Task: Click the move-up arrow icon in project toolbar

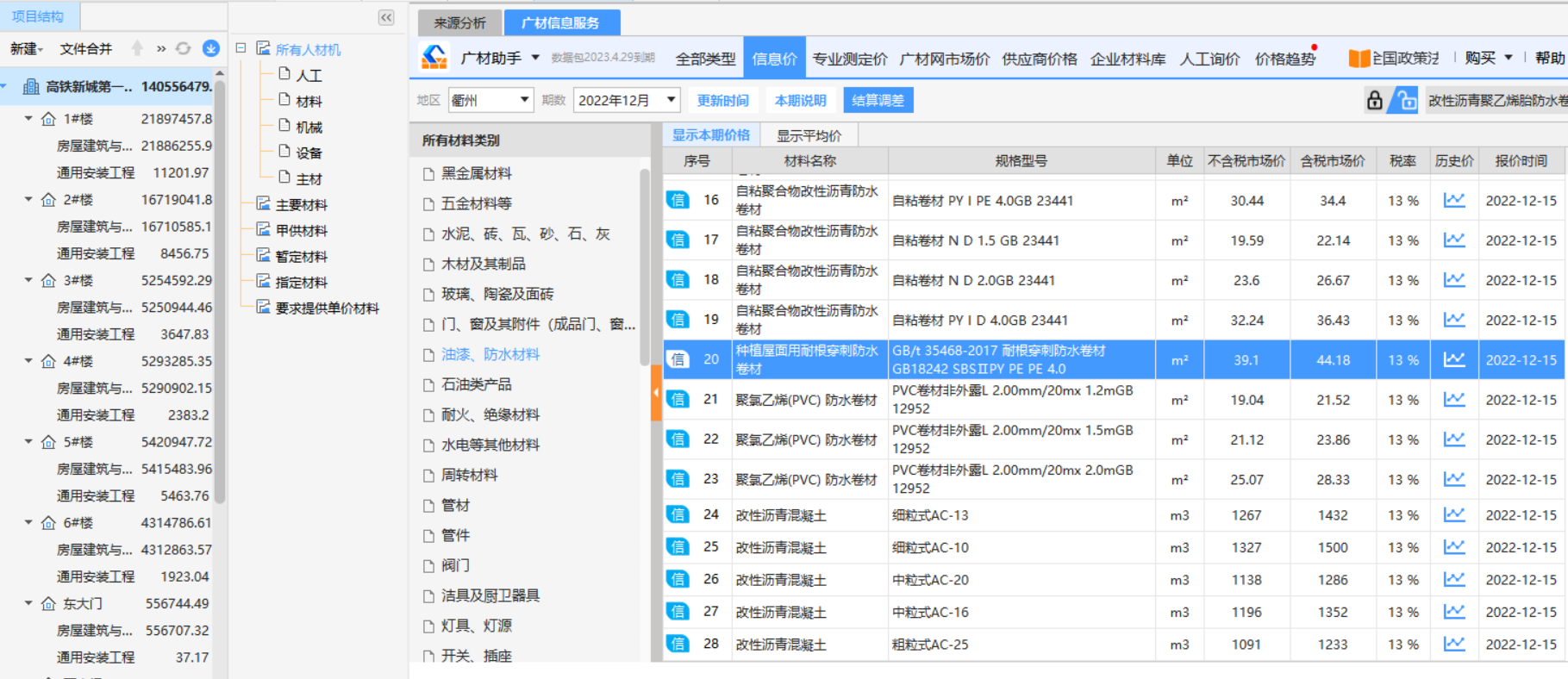Action: [x=137, y=48]
